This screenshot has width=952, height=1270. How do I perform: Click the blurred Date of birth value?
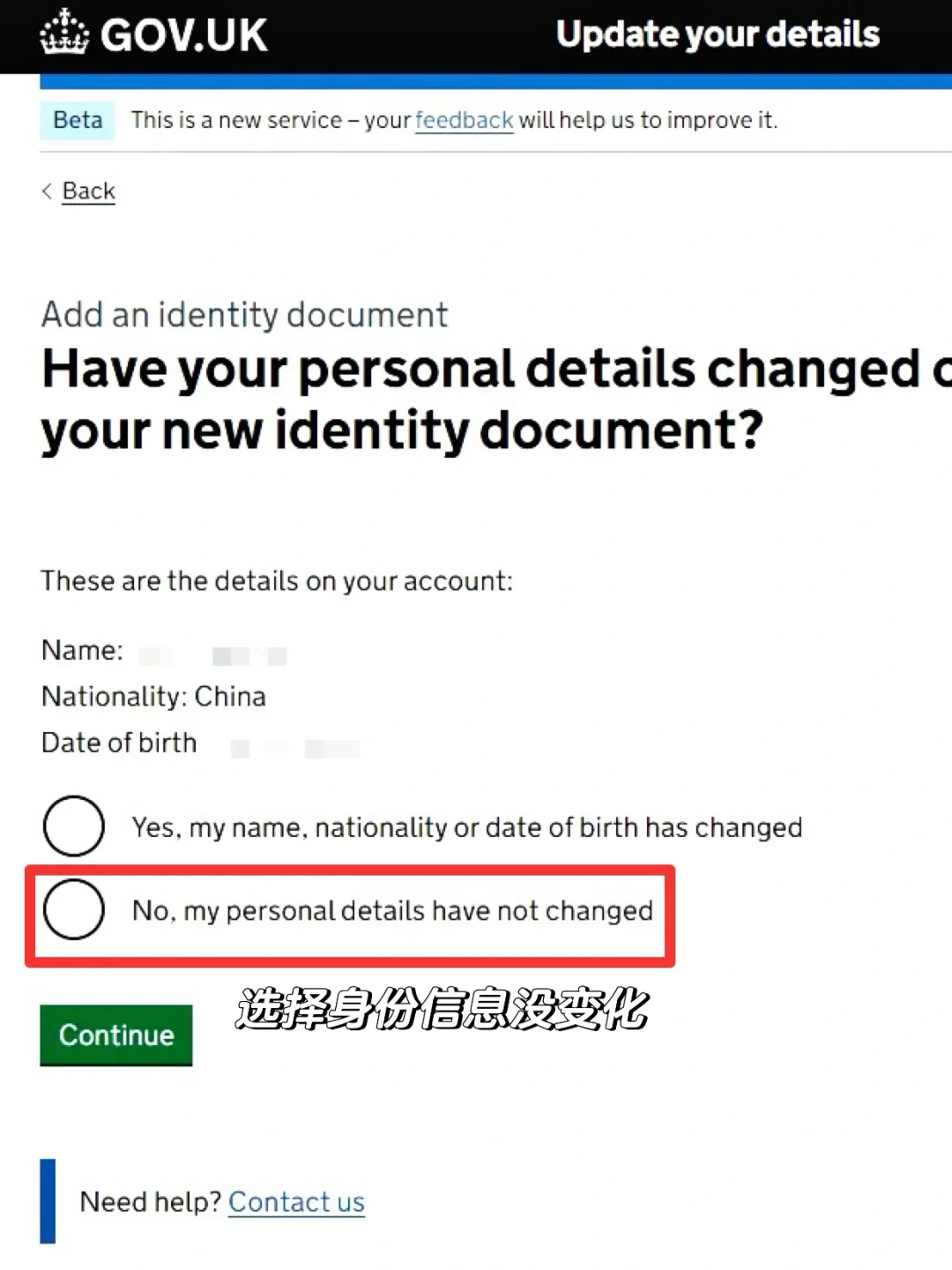(295, 748)
